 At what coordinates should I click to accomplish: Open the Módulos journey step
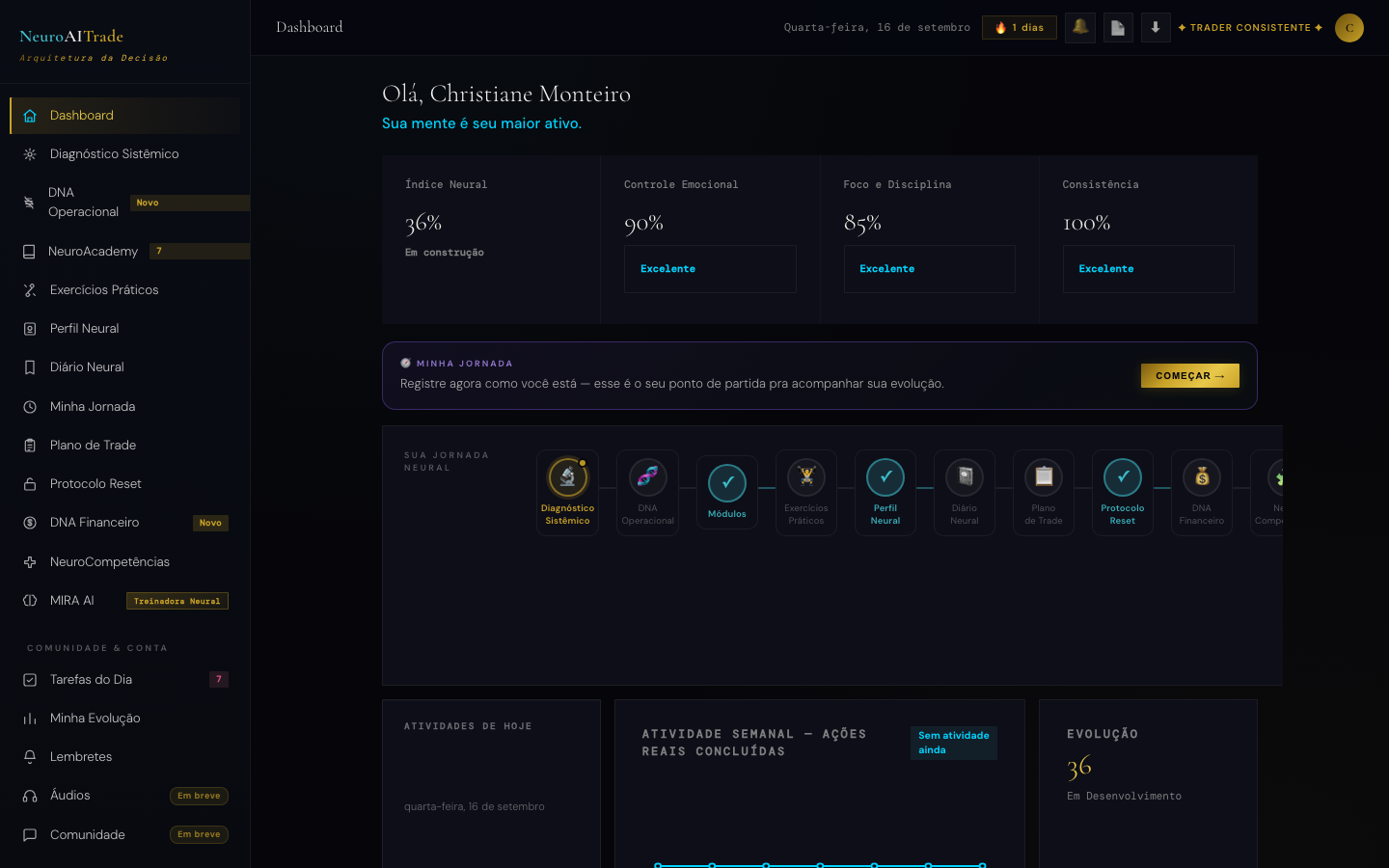point(727,492)
